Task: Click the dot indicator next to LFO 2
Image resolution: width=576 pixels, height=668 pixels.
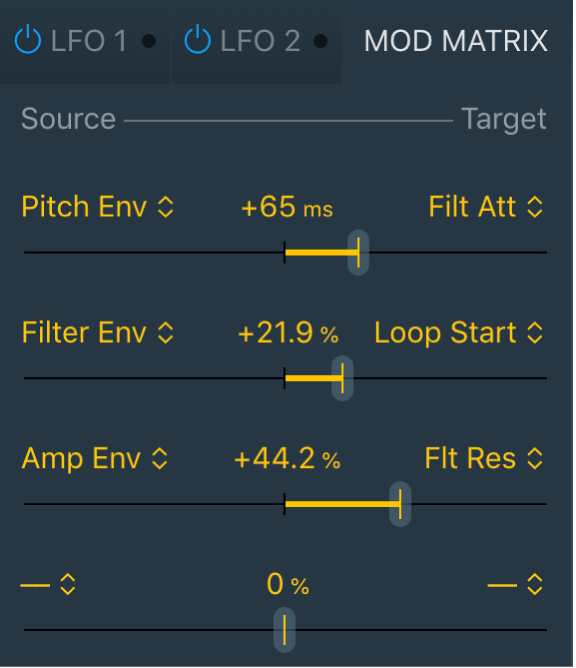Action: click(x=320, y=41)
